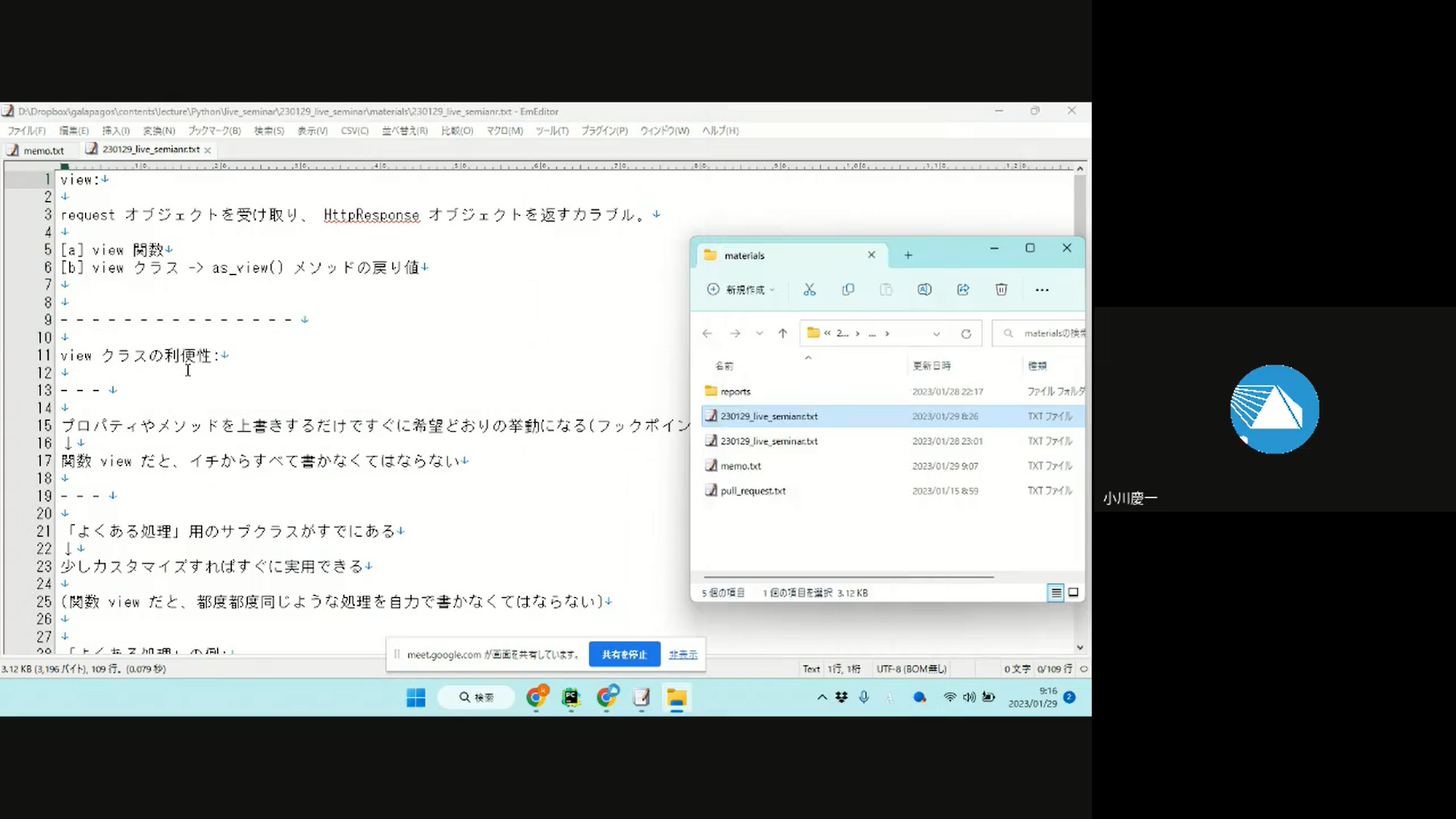1456x819 pixels.
Task: Click the Share icon in Explorer toolbar
Action: 963,290
